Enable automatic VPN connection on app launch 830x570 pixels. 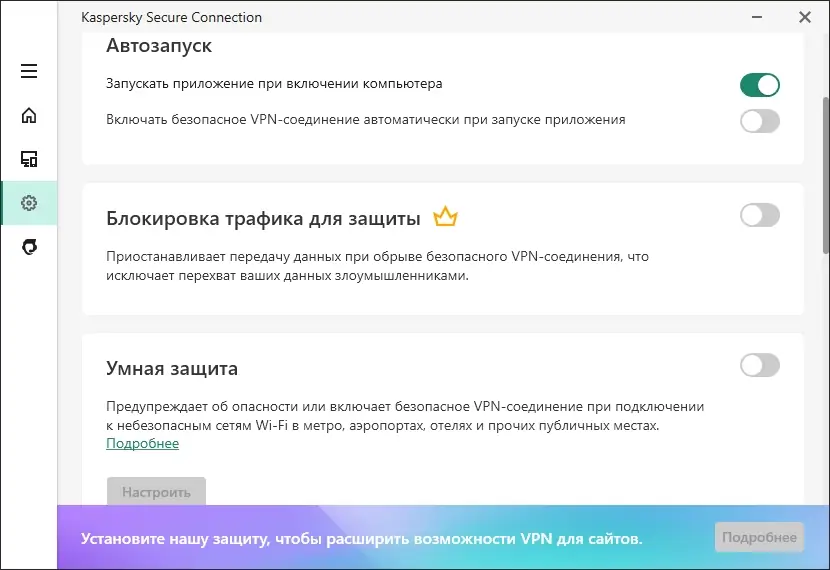pos(760,121)
